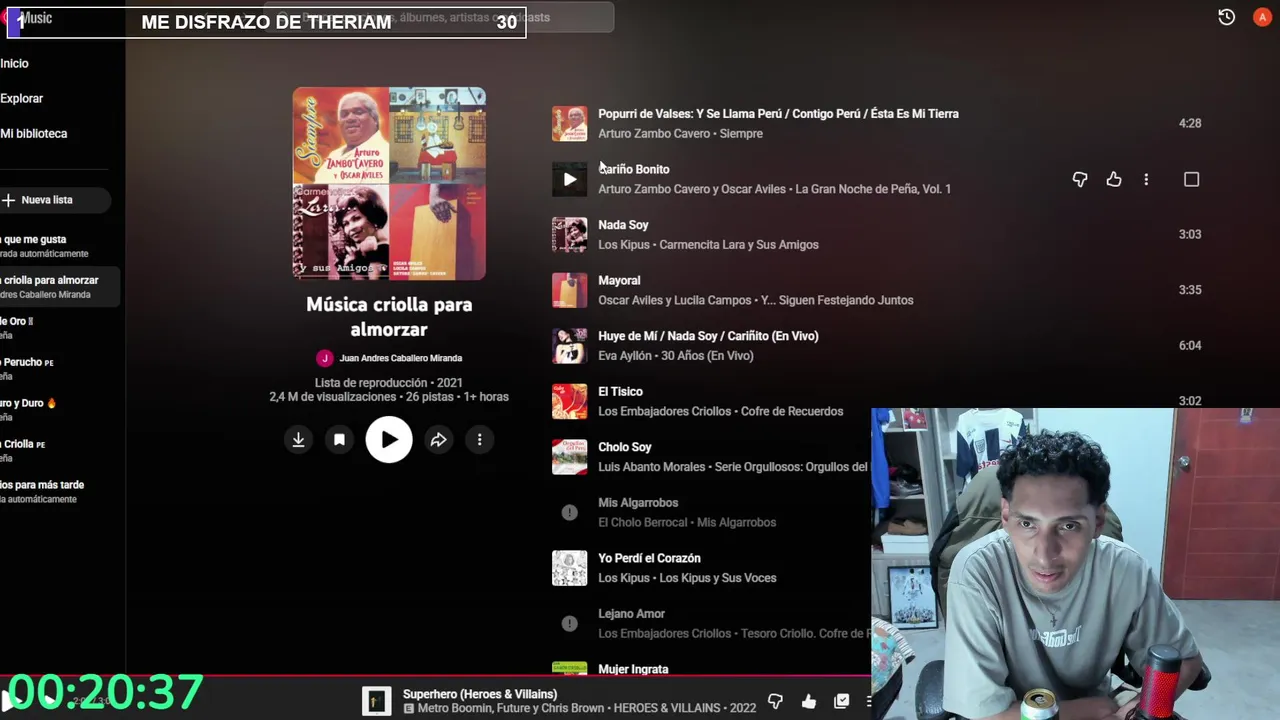Viewport: 1280px width, 720px height.
Task: Click the Popurri de Valses song title
Action: coord(778,114)
